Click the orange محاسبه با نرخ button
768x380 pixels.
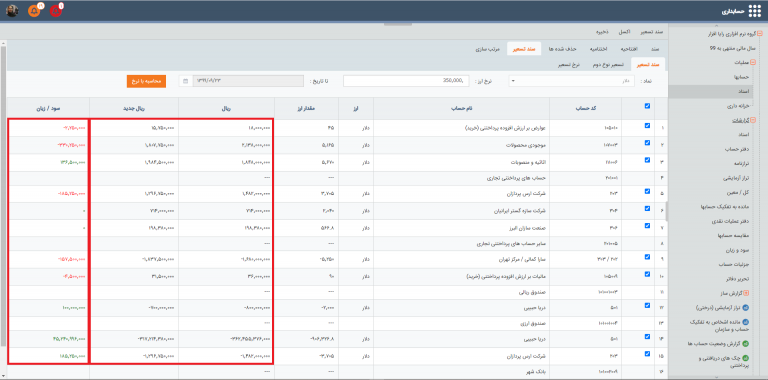[x=146, y=81]
